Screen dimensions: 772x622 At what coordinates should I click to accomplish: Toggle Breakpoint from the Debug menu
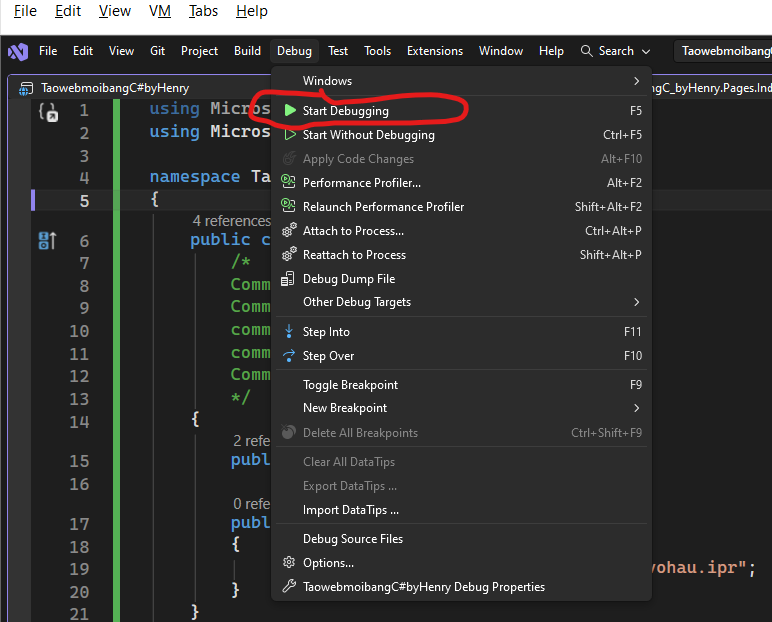click(350, 385)
